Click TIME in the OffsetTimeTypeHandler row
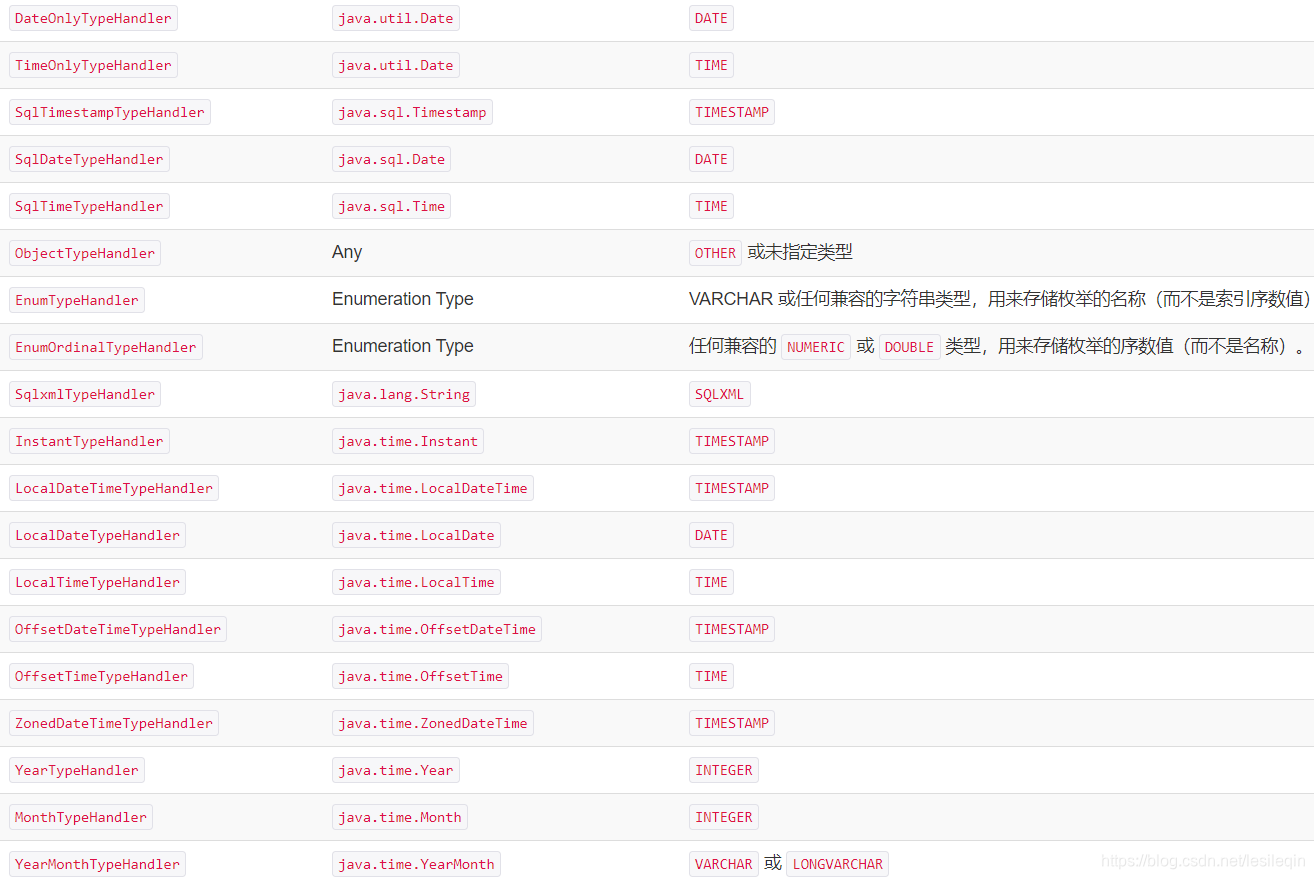 (x=712, y=676)
